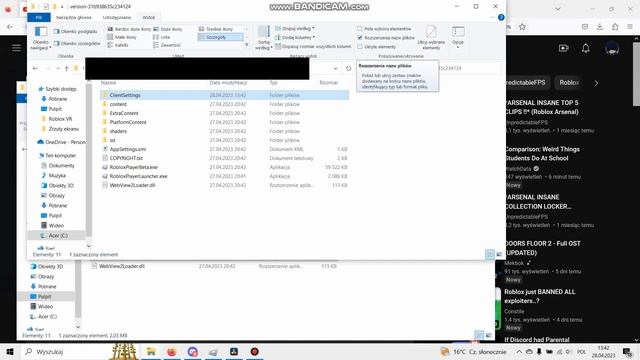640x360 pixels.
Task: Click Ukryj wybrane elementy button
Action: coord(431,38)
